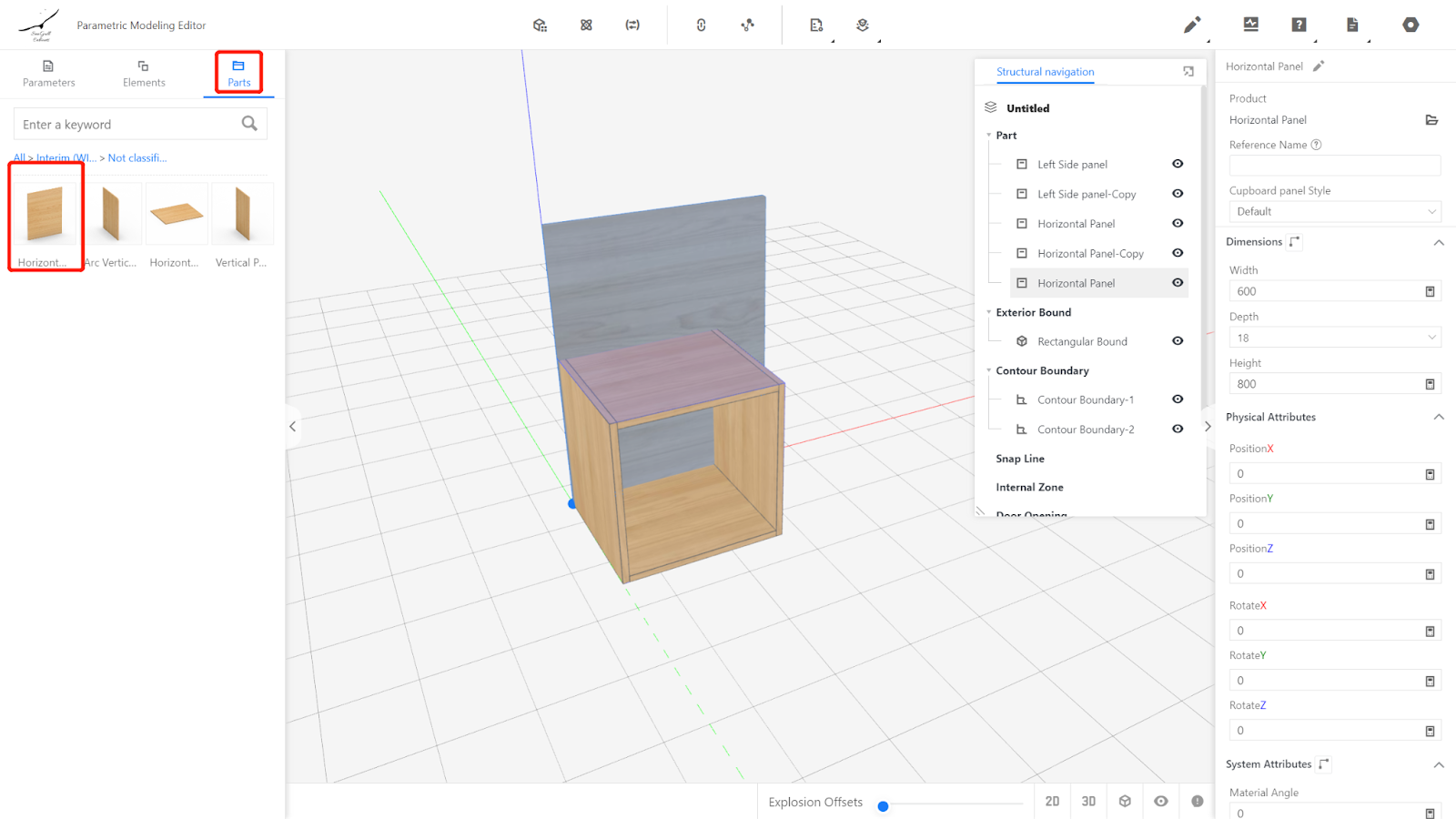Pop out the Structural navigation panel

(x=1188, y=71)
